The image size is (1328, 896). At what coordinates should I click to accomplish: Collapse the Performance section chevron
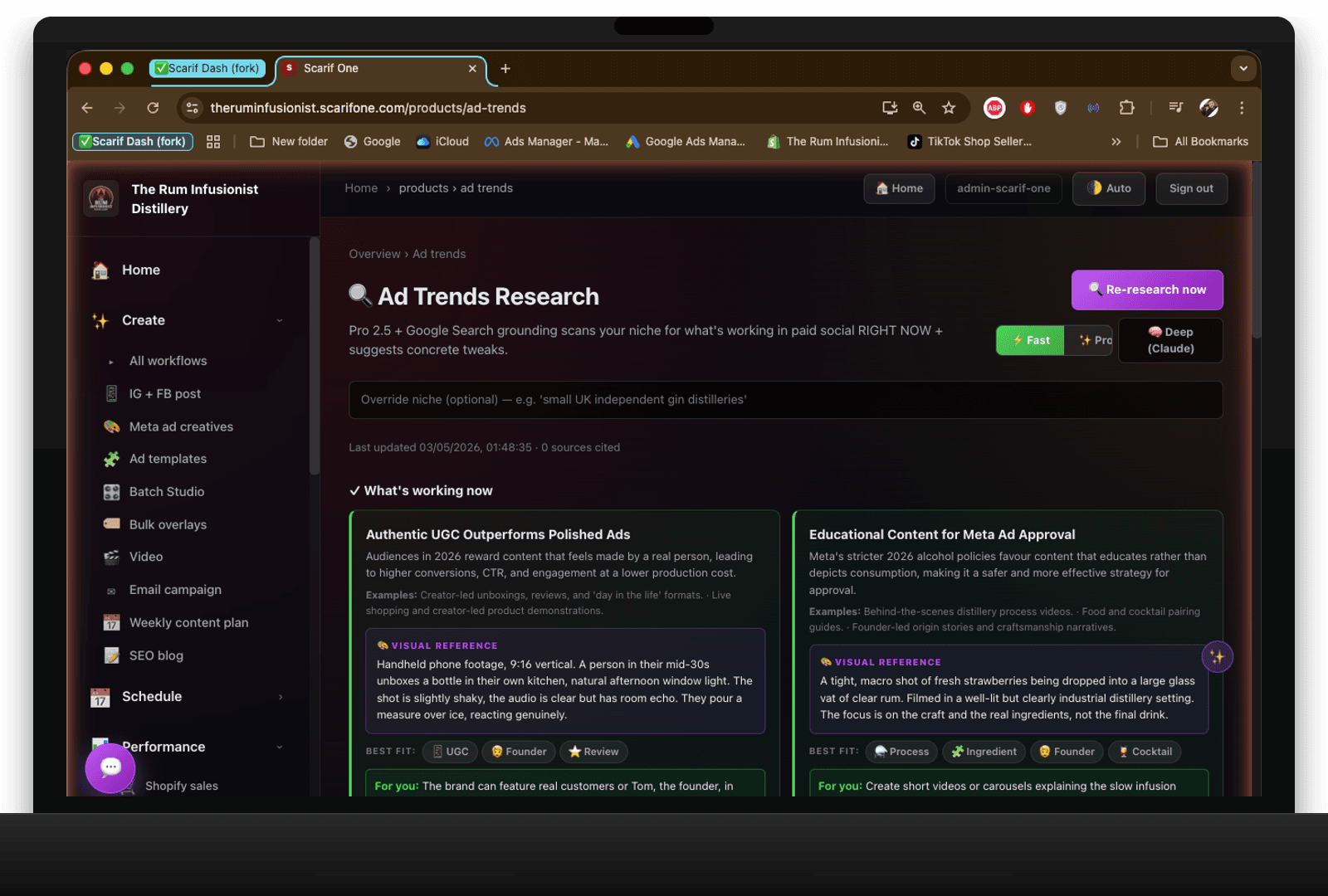click(x=280, y=747)
